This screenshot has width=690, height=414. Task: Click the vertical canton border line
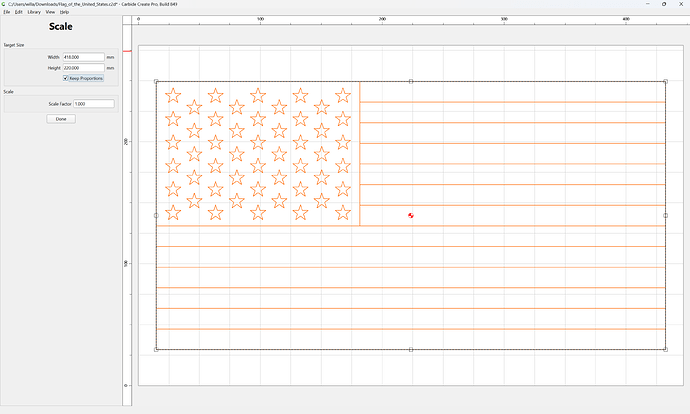pos(360,154)
